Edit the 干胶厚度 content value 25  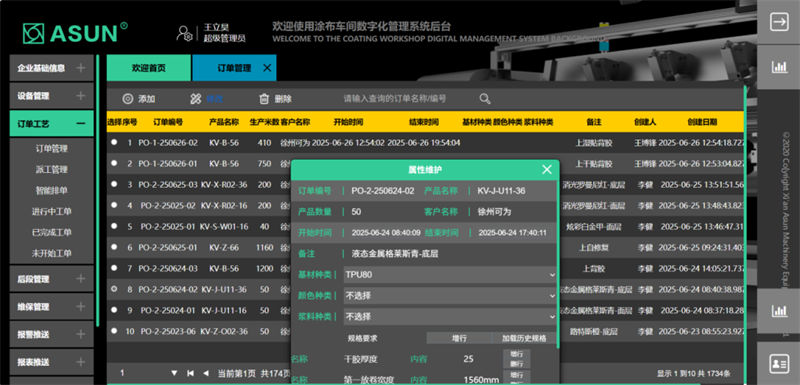468,359
